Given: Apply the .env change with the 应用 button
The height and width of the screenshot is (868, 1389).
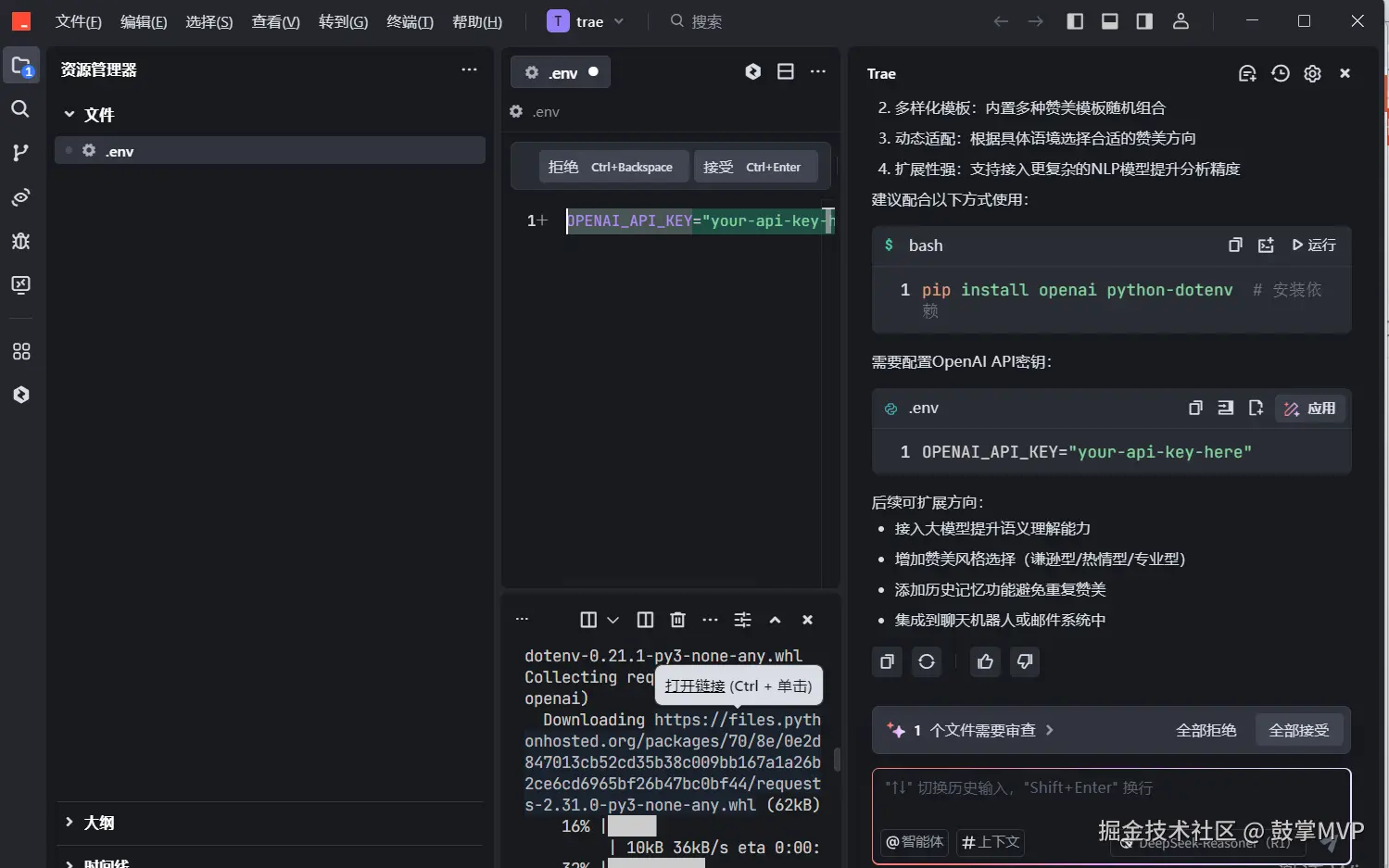Looking at the screenshot, I should 1309,408.
